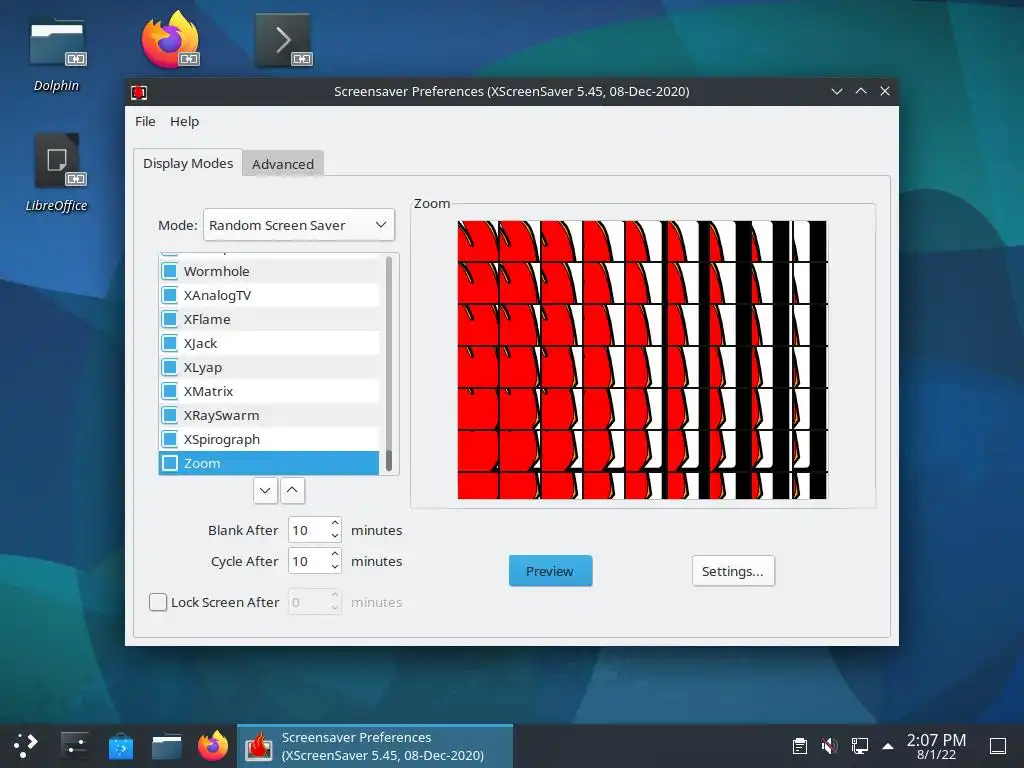Click the muted volume tray icon
Screen dimensions: 1024x768
click(x=829, y=746)
